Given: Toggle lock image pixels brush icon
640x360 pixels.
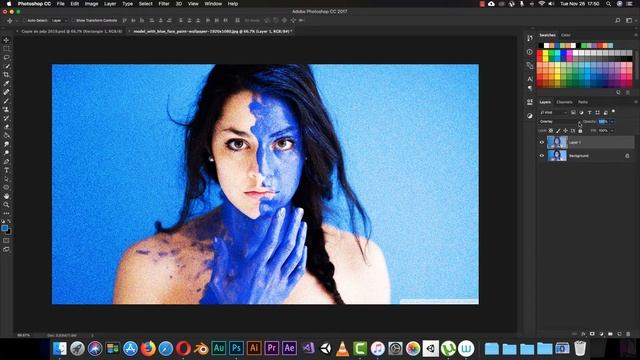Looking at the screenshot, I should (x=558, y=131).
